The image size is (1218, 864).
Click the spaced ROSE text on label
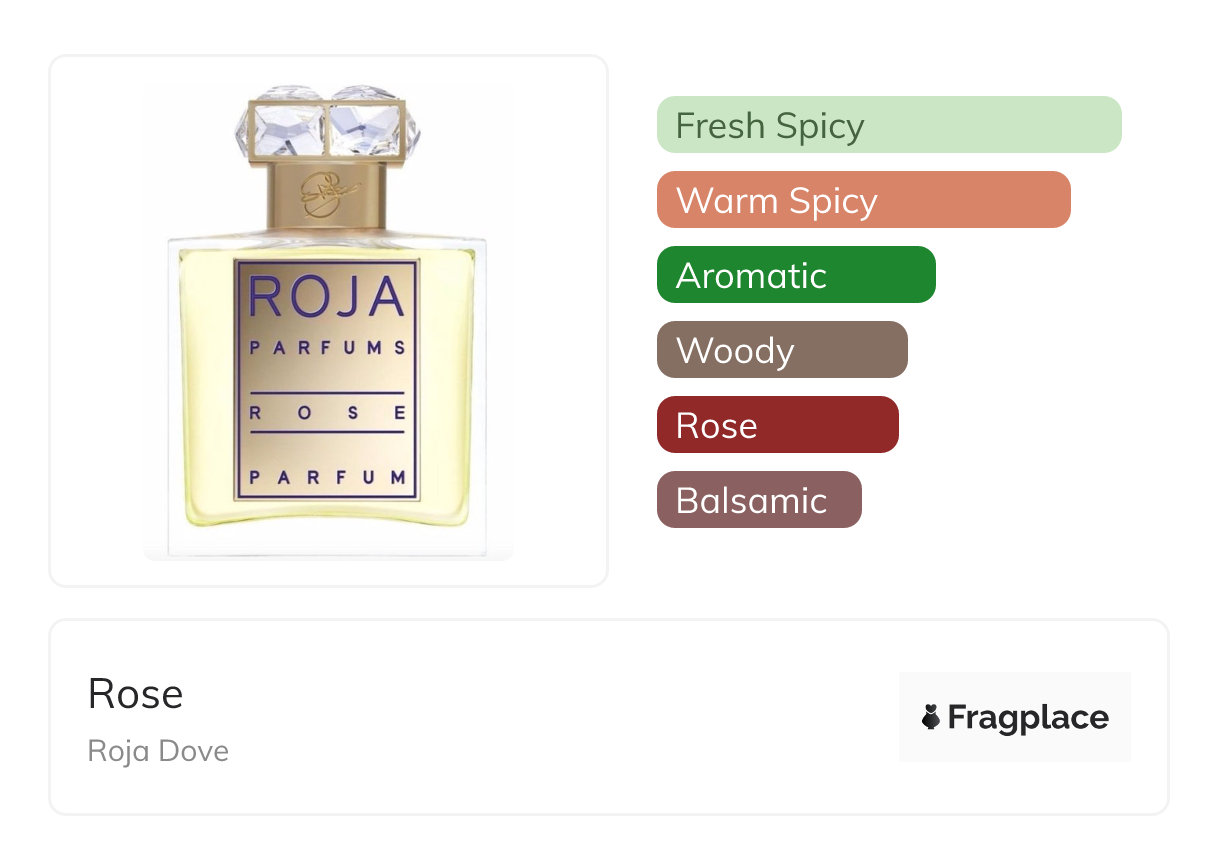point(327,411)
